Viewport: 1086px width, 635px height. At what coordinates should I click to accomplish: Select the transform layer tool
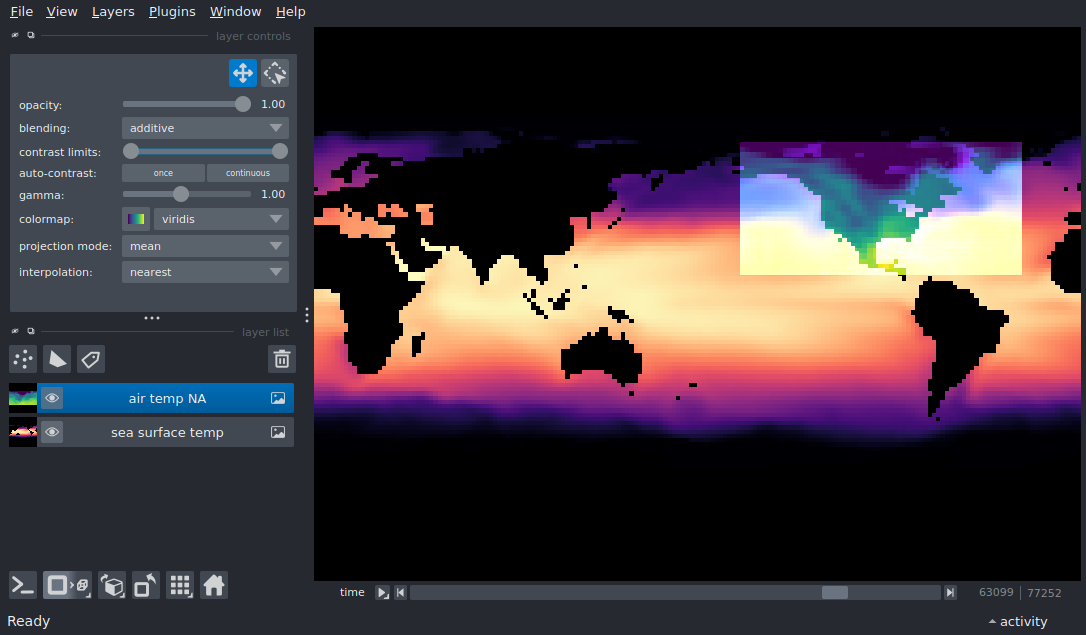click(275, 73)
